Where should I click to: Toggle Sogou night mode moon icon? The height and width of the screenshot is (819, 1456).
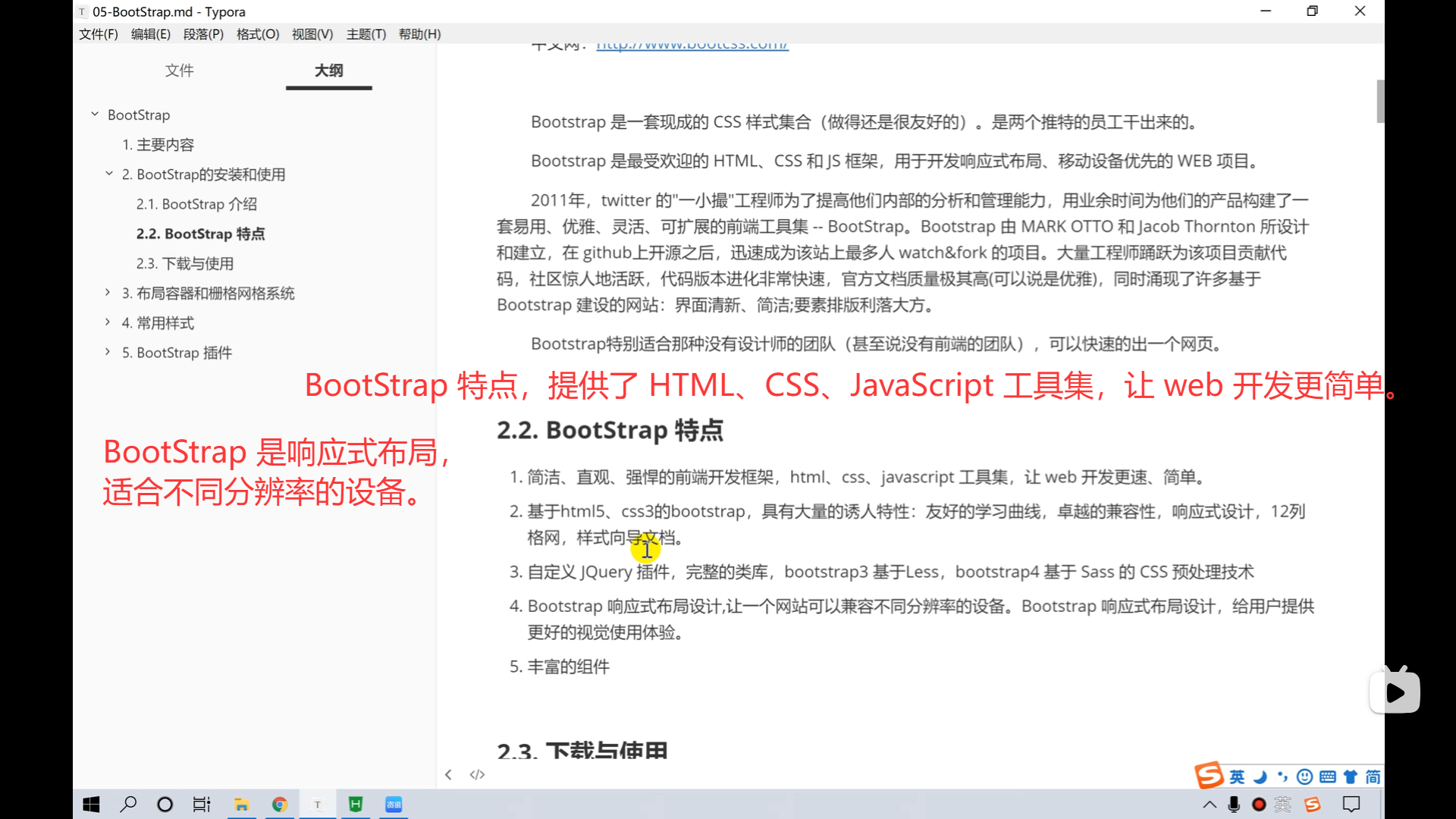[1260, 777]
